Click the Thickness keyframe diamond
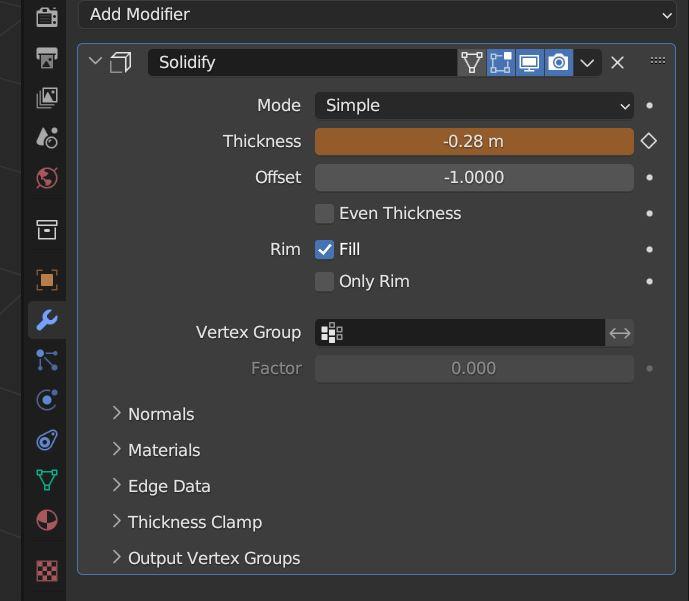Viewport: 689px width, 601px height. tap(649, 141)
